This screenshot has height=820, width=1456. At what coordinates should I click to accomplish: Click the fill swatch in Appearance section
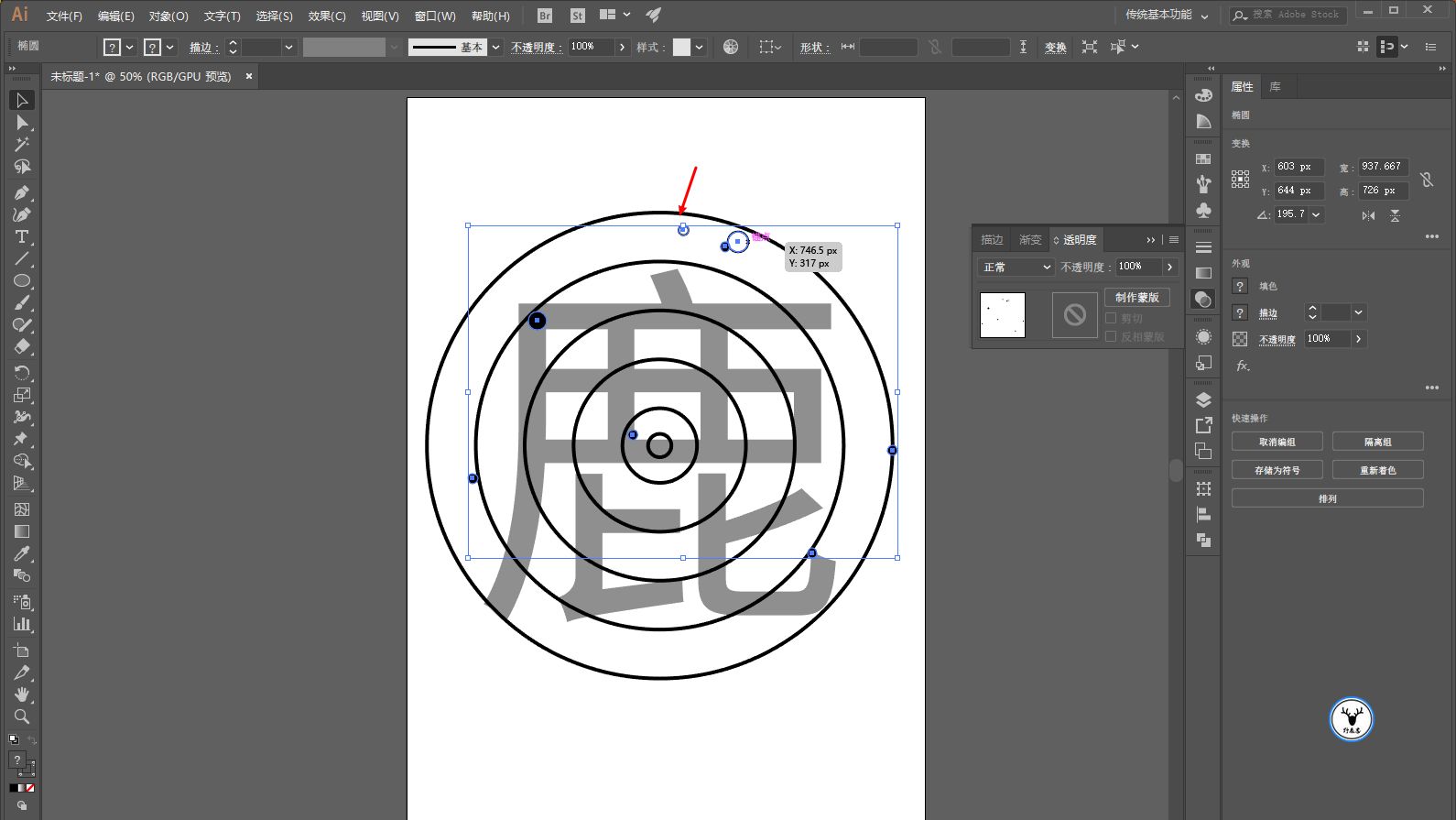(1240, 286)
